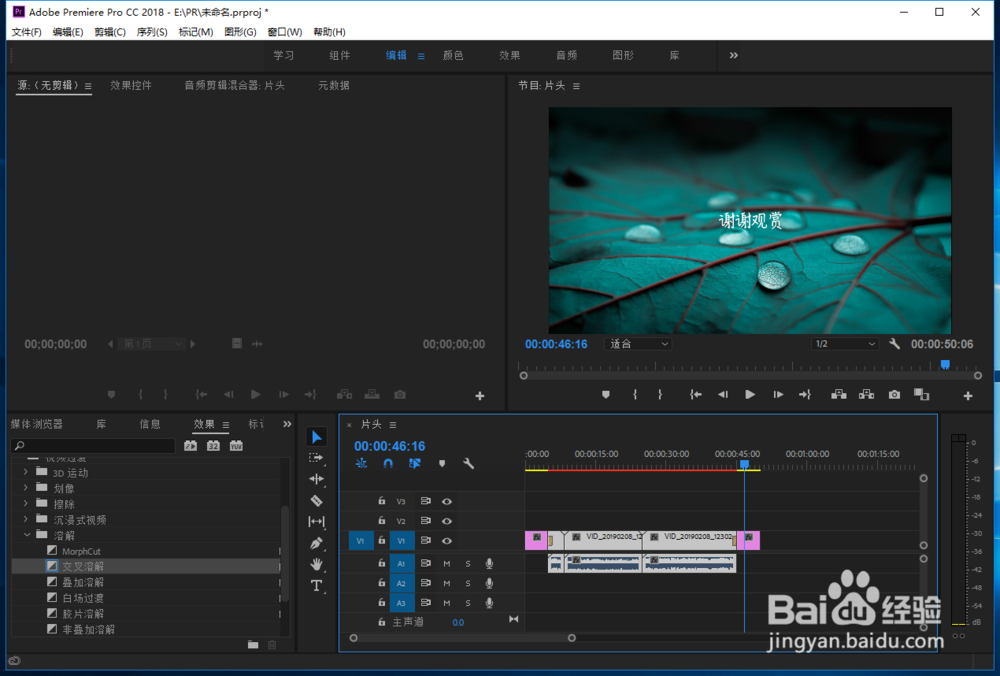Click the Extract button in program monitor
The width and height of the screenshot is (1000, 676).
pos(866,395)
